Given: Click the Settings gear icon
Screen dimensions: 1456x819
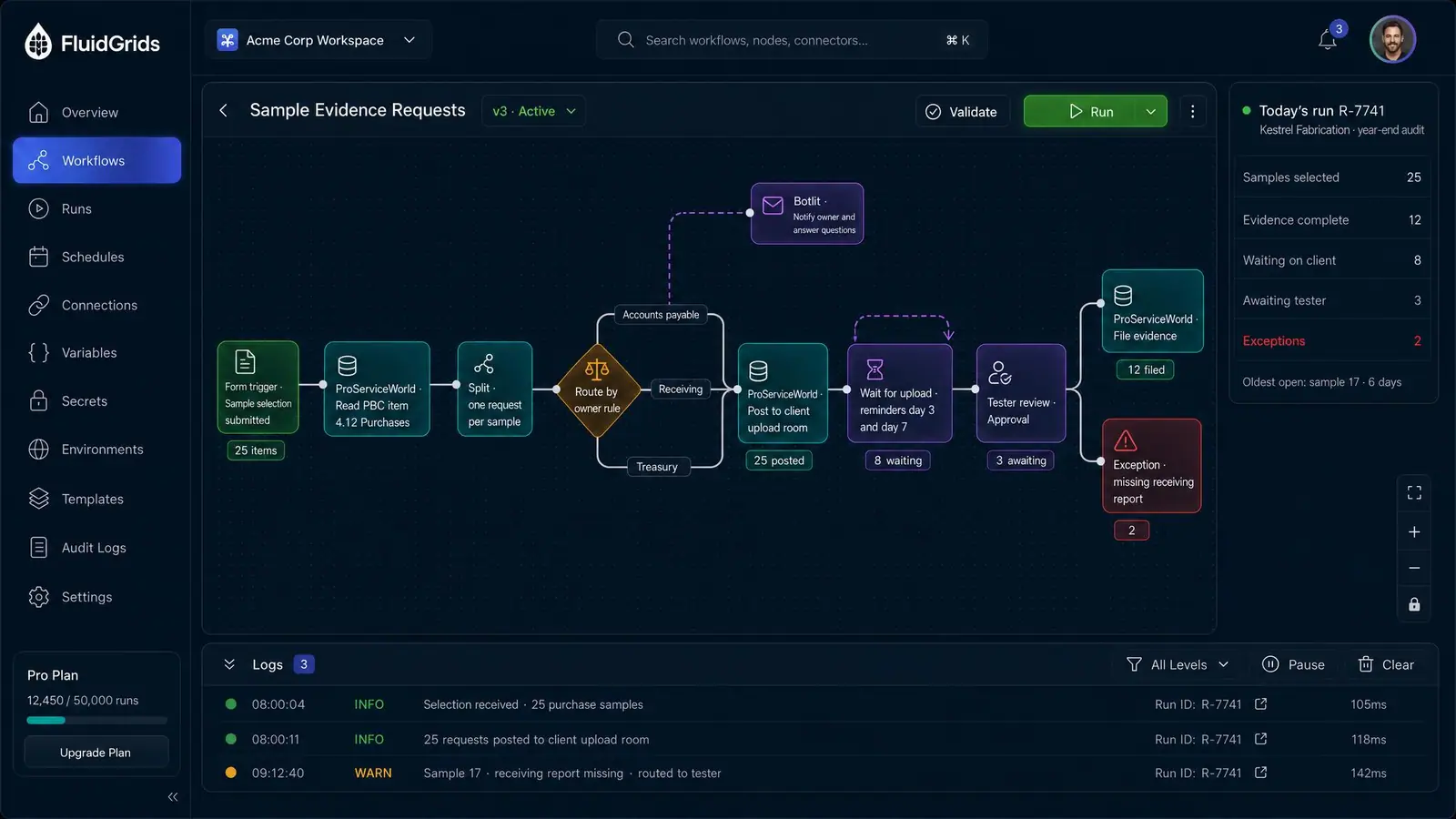Looking at the screenshot, I should (38, 597).
